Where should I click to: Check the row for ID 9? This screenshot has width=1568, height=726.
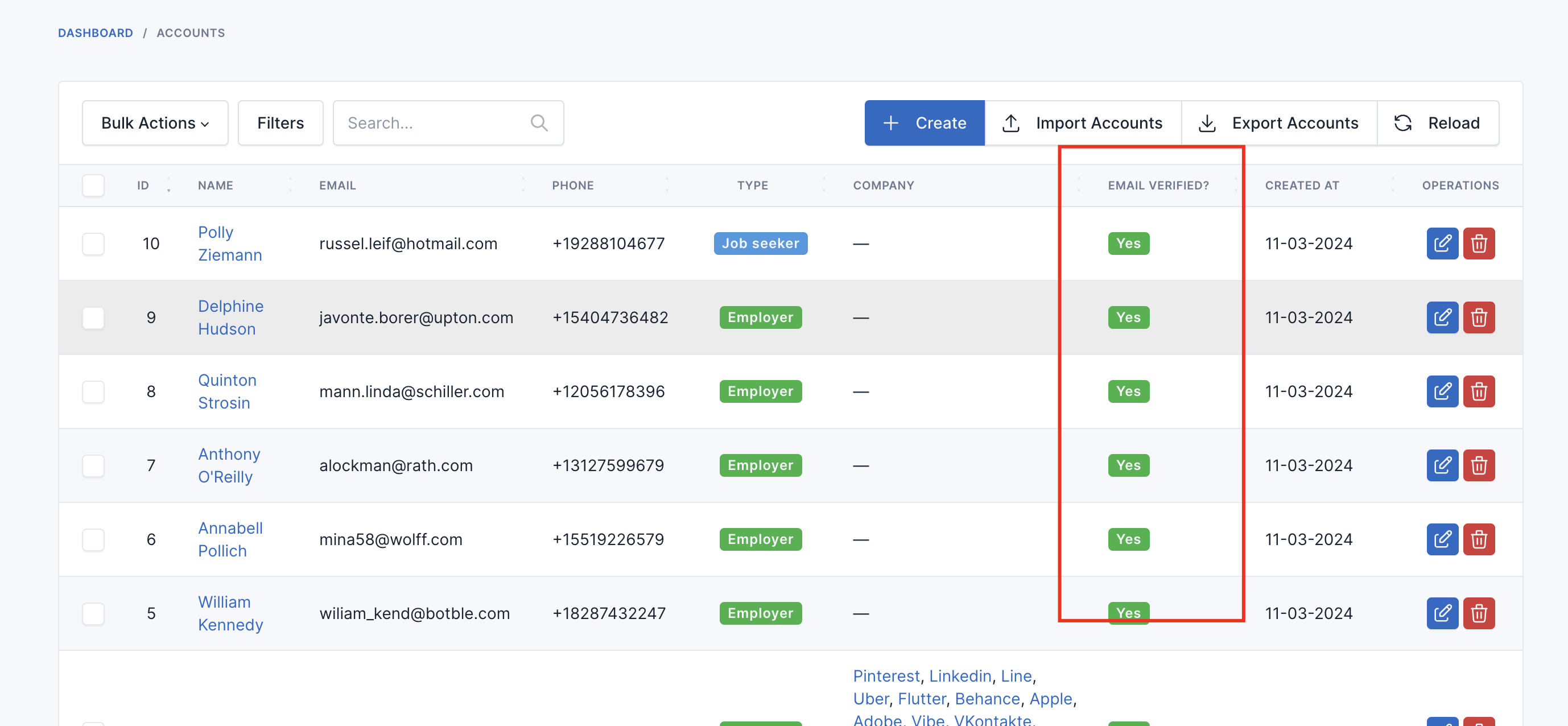coord(93,317)
